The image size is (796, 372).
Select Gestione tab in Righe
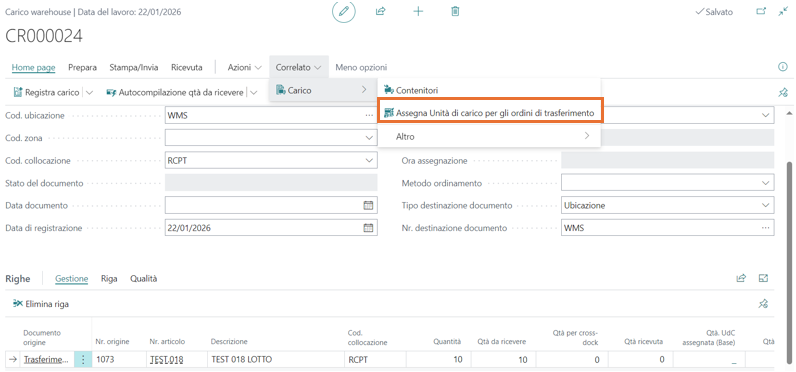tap(72, 279)
